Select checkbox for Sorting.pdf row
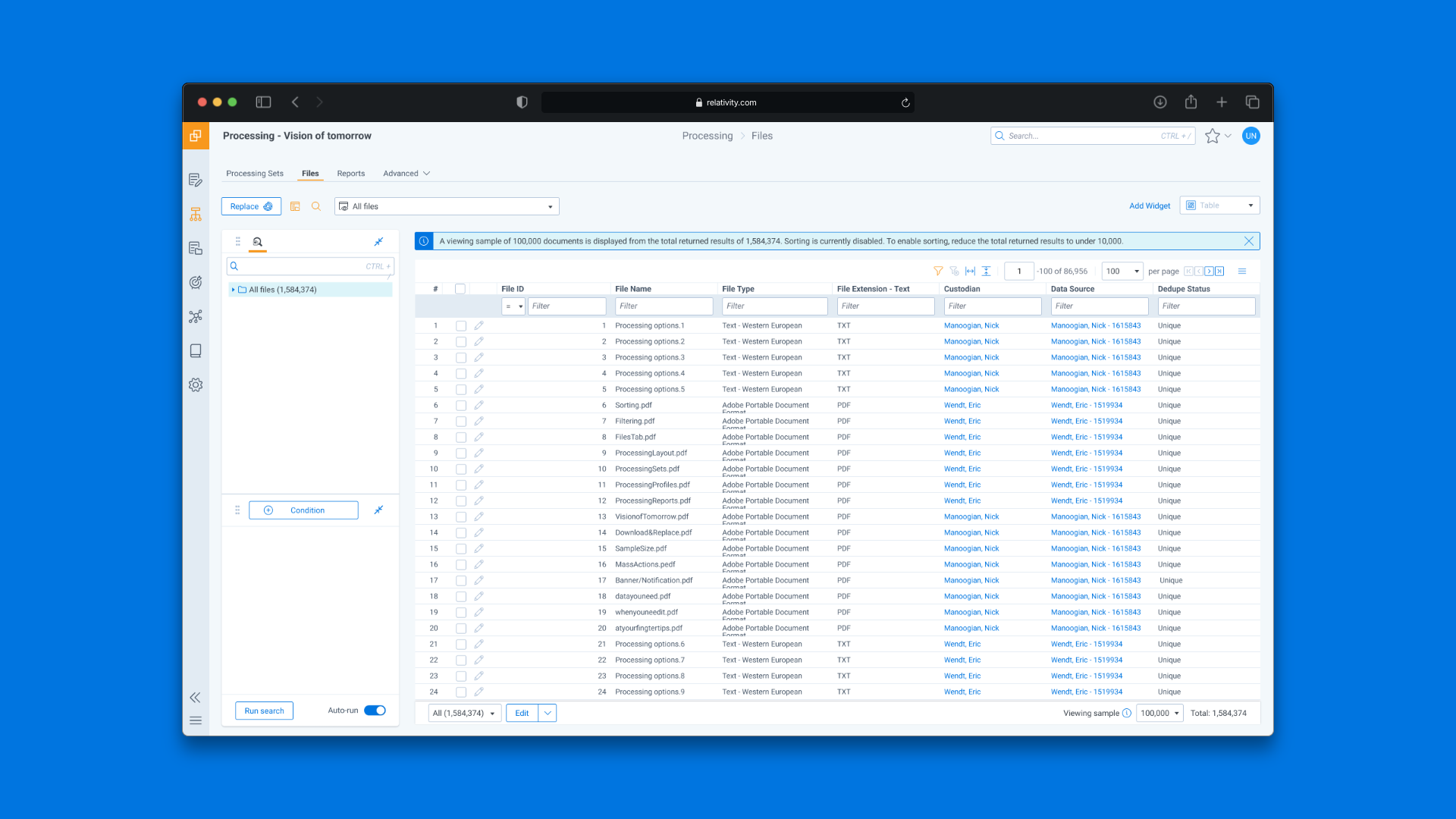 460,406
